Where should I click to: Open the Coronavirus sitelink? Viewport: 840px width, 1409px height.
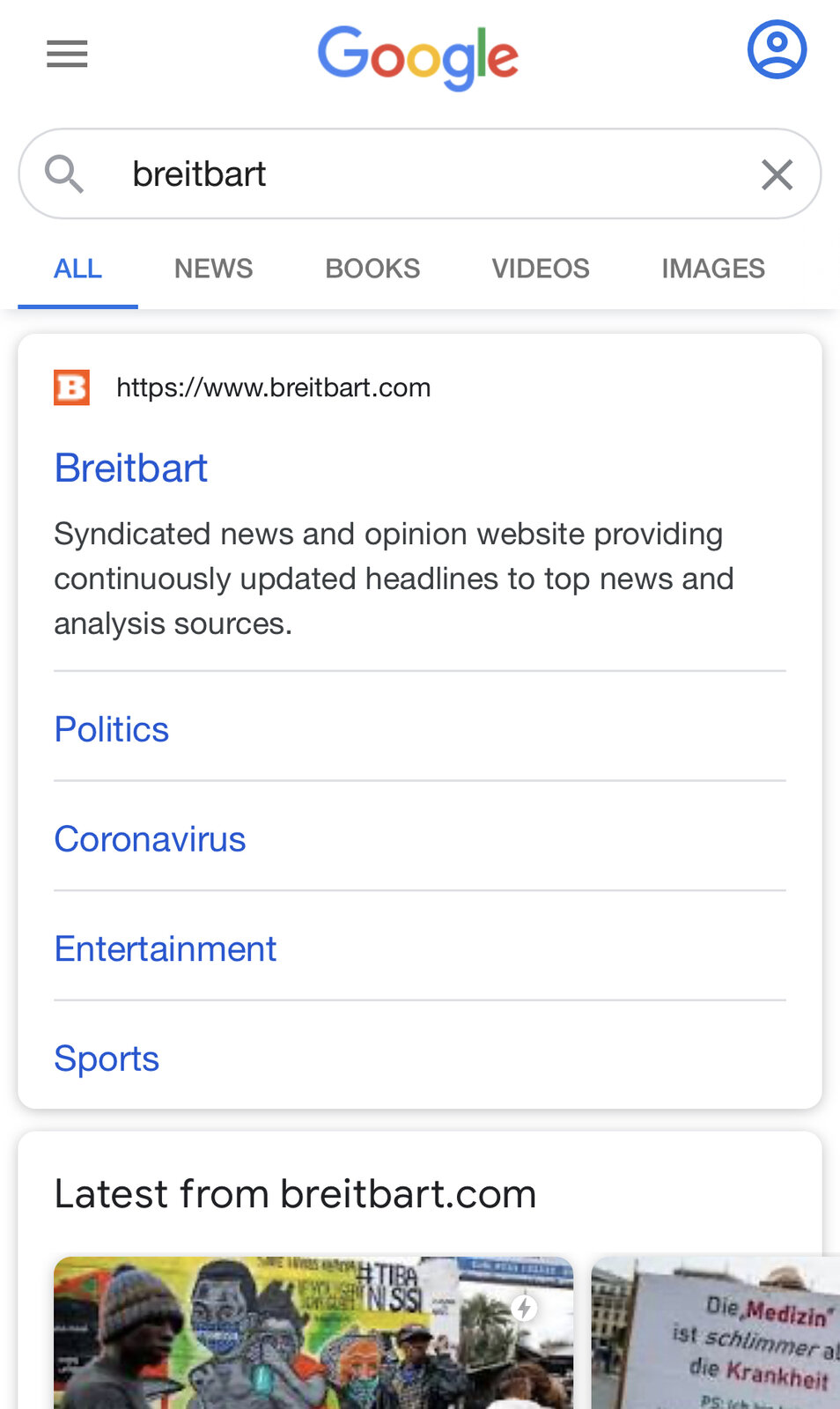(150, 839)
